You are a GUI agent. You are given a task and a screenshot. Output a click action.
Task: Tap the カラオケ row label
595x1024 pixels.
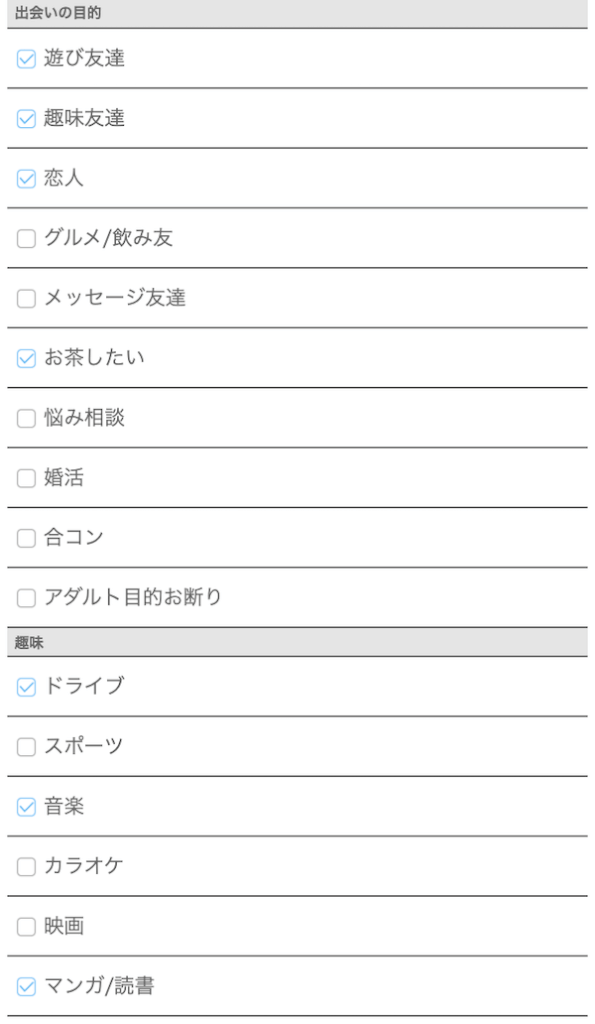click(81, 866)
